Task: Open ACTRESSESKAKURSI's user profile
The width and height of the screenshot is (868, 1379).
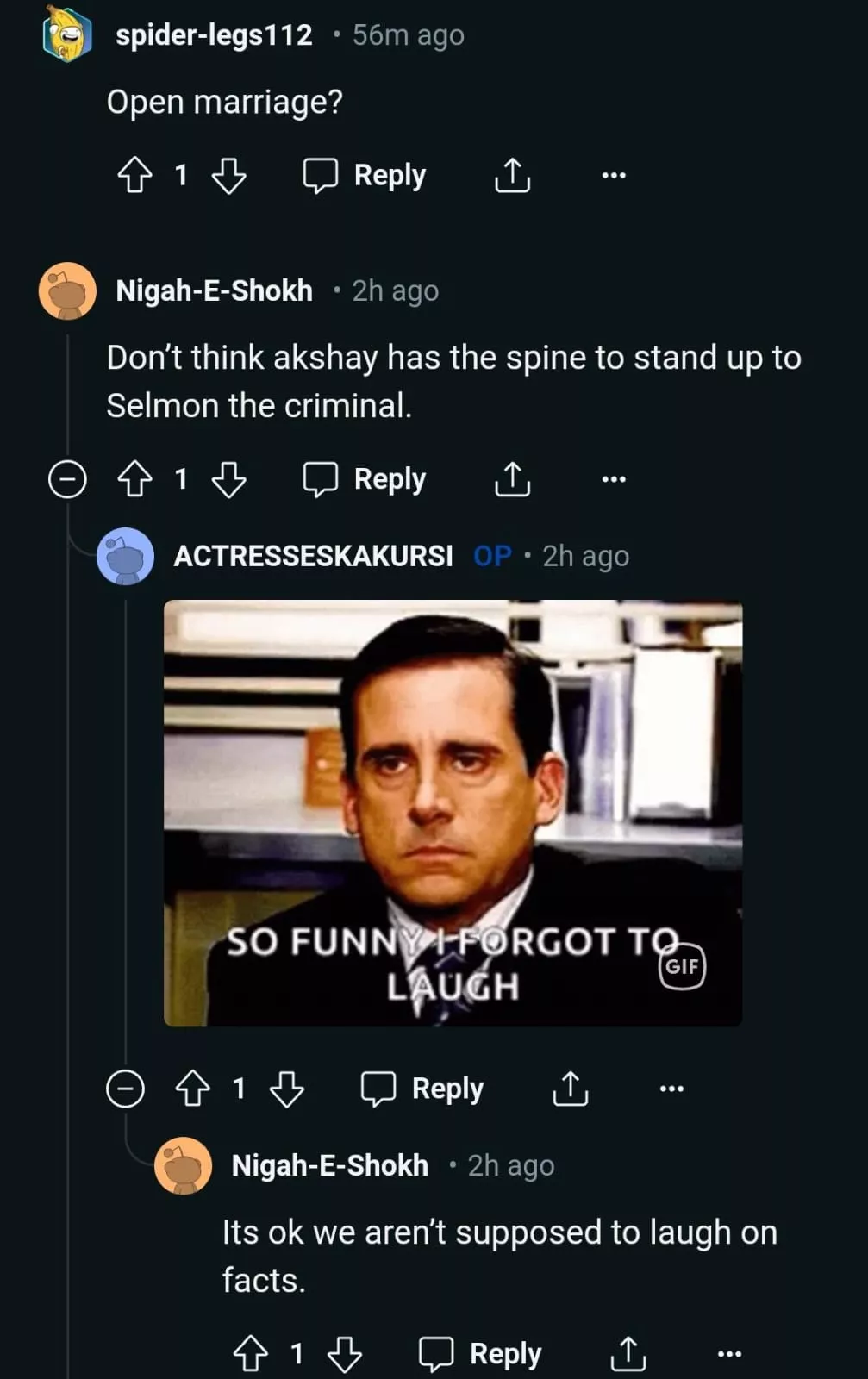Action: coord(313,556)
